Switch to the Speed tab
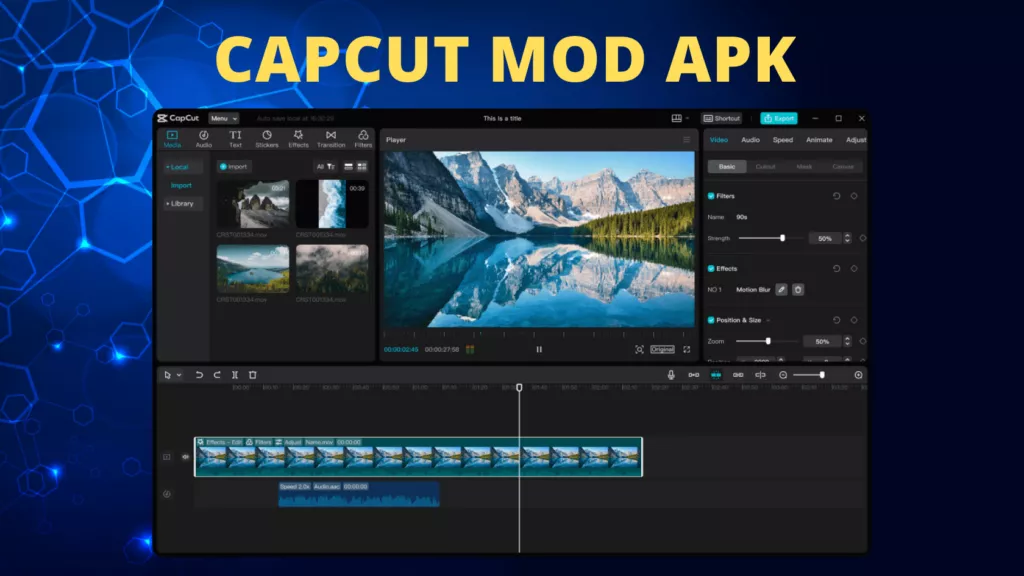The image size is (1024, 576). [x=782, y=140]
